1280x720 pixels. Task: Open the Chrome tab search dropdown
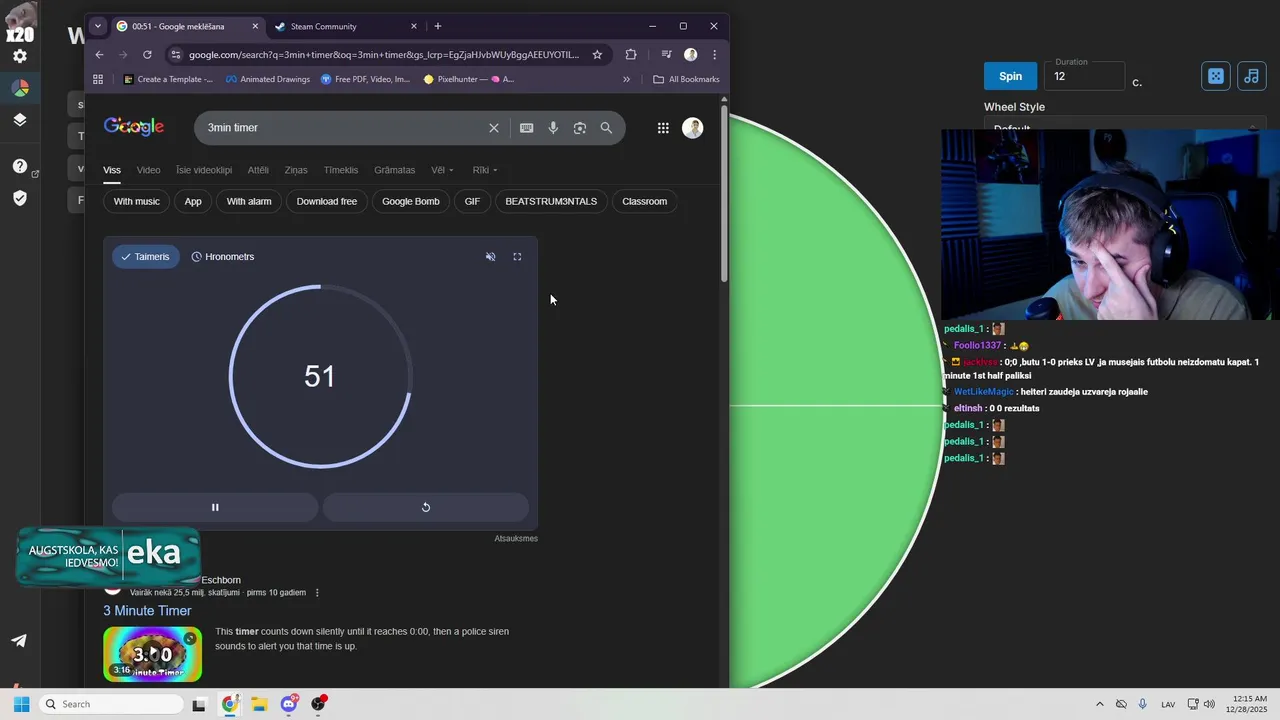97,26
